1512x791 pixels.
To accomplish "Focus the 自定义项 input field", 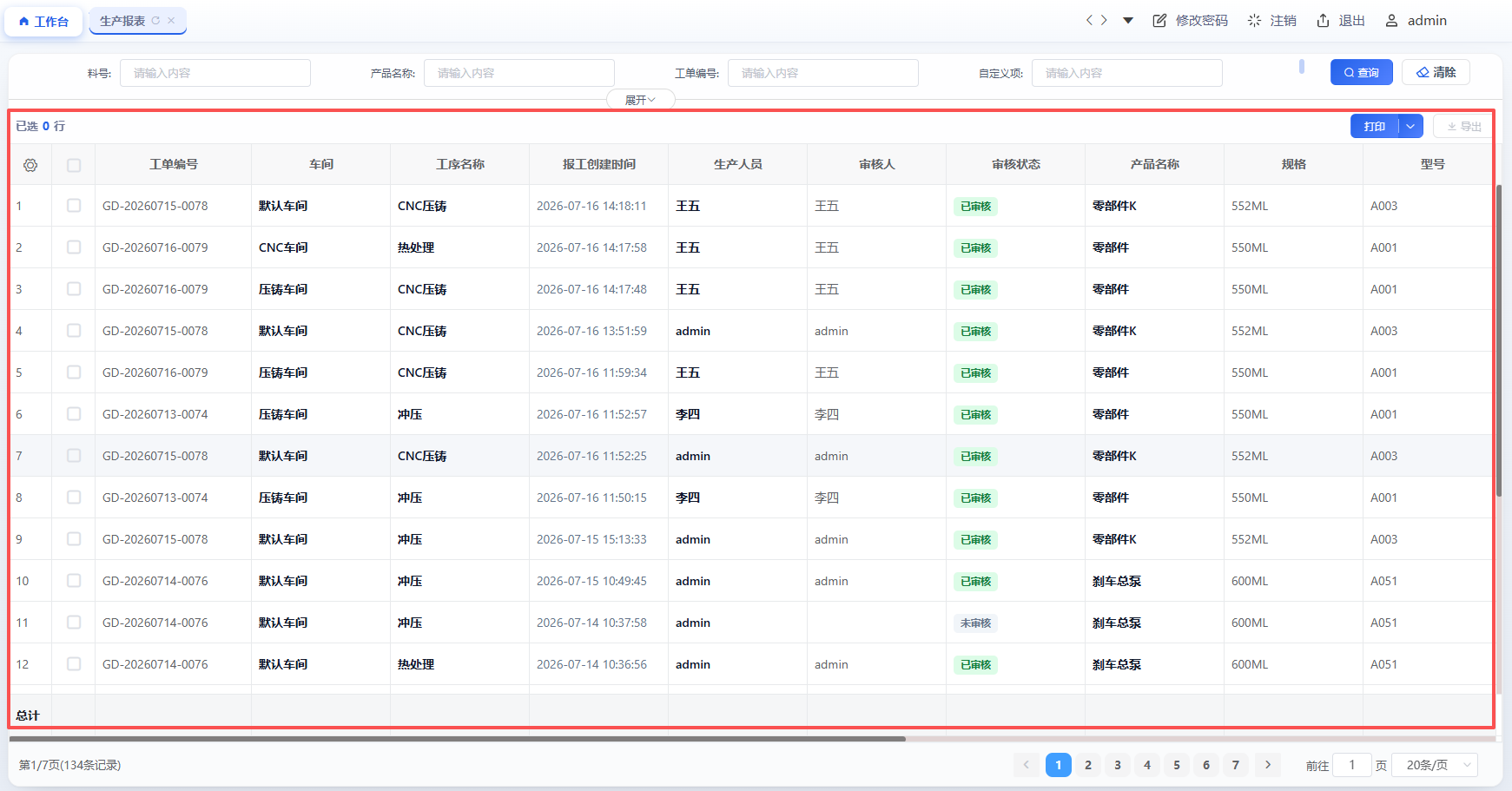I will (1127, 73).
